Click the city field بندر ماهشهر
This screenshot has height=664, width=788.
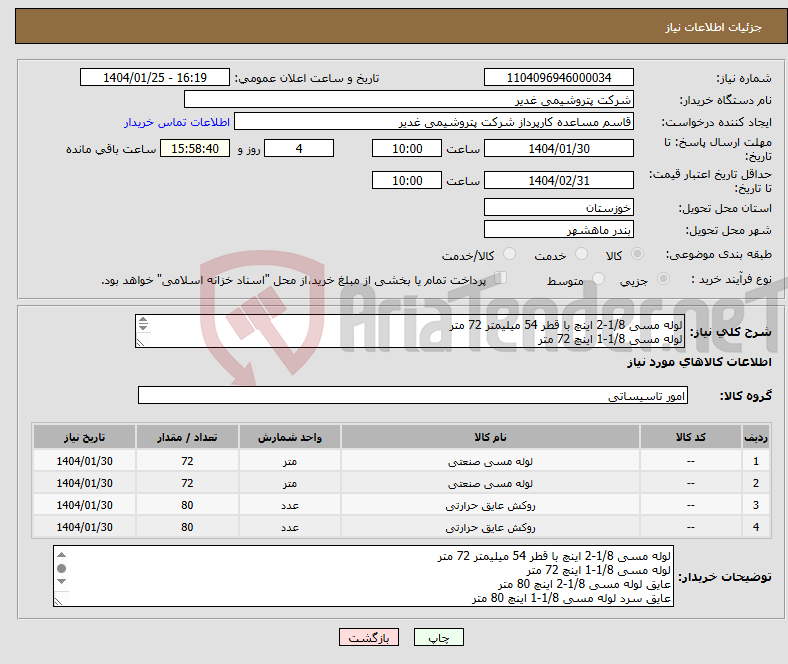[558, 229]
